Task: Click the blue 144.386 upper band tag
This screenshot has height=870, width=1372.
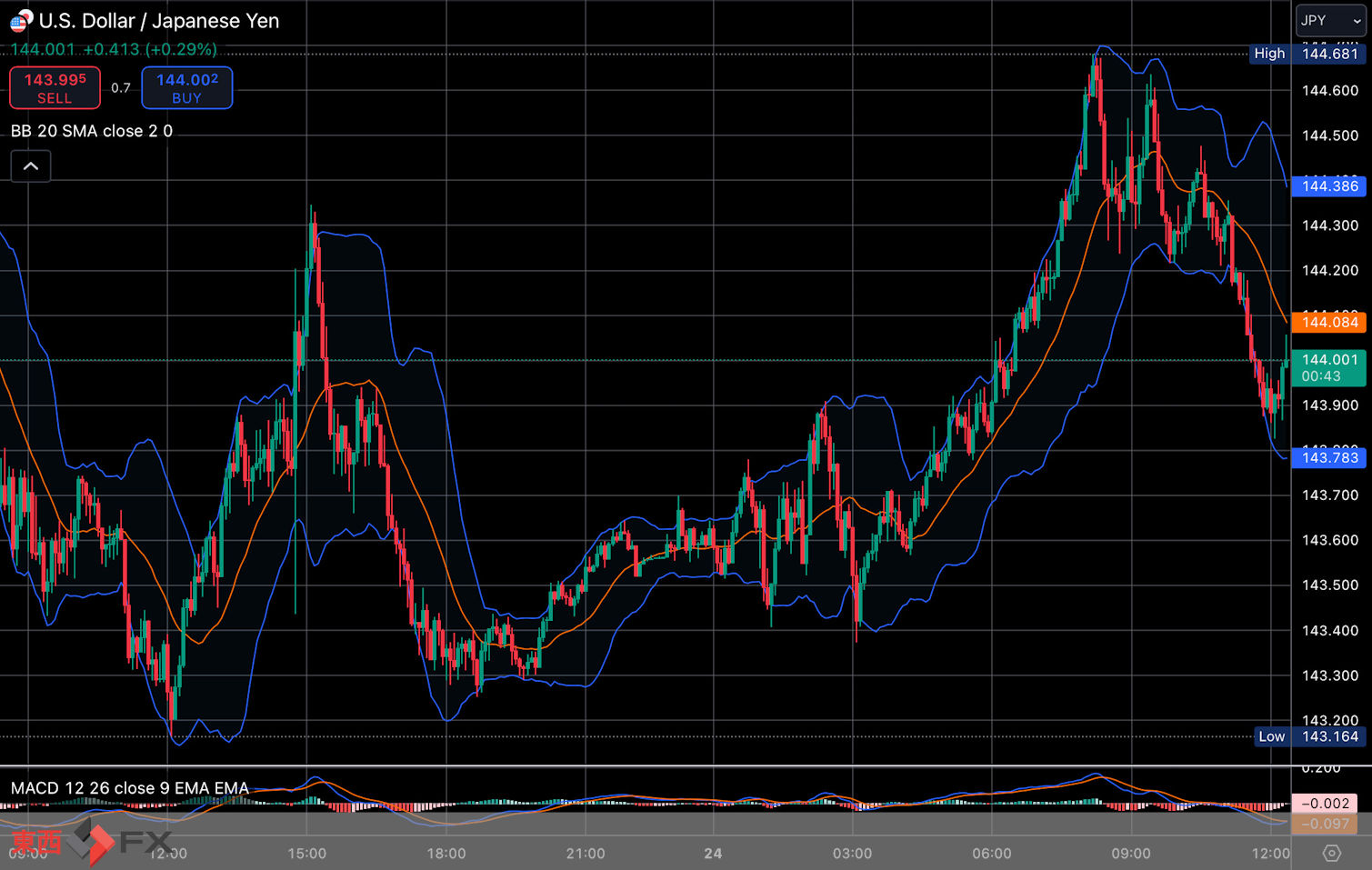Action: [x=1329, y=186]
